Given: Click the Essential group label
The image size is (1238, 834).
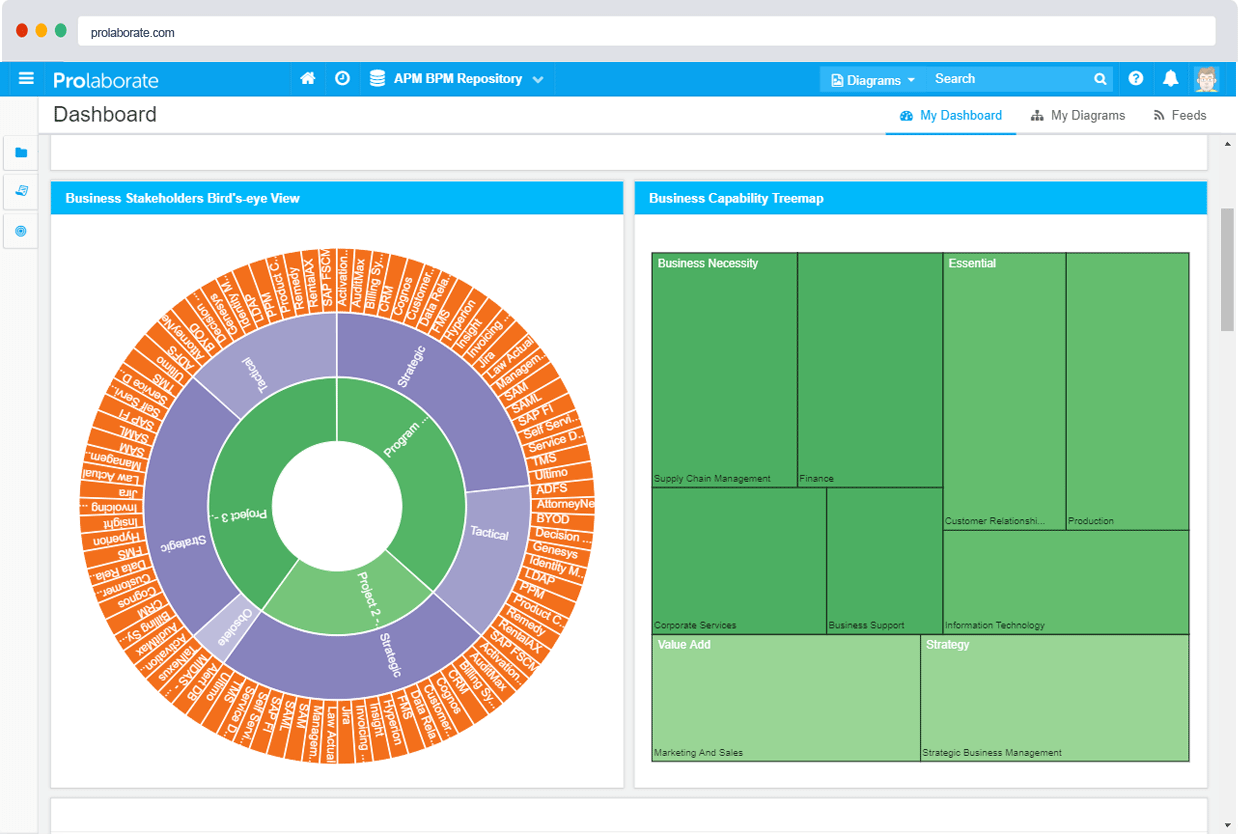Looking at the screenshot, I should pos(972,264).
